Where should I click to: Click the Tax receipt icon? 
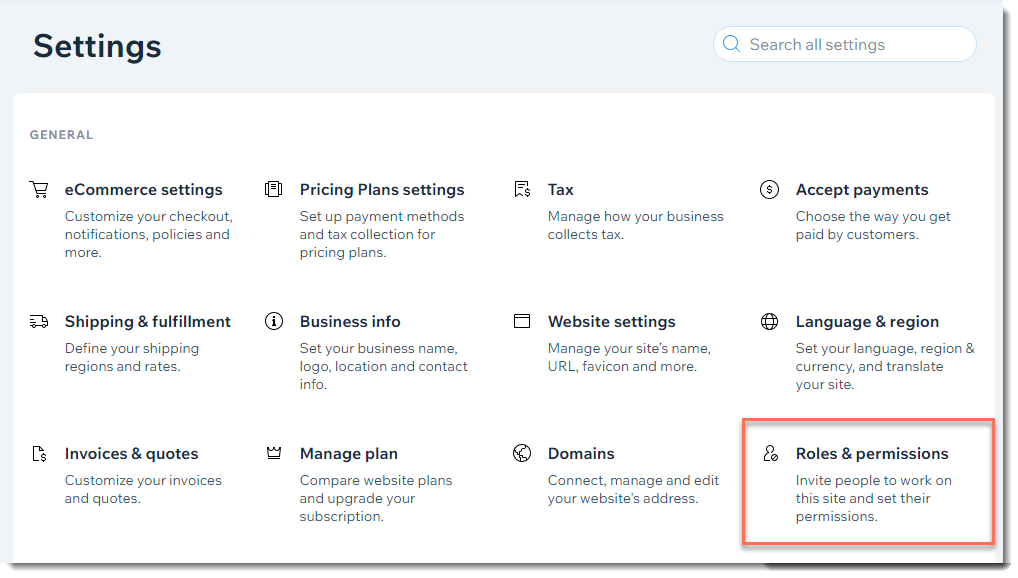pos(522,189)
